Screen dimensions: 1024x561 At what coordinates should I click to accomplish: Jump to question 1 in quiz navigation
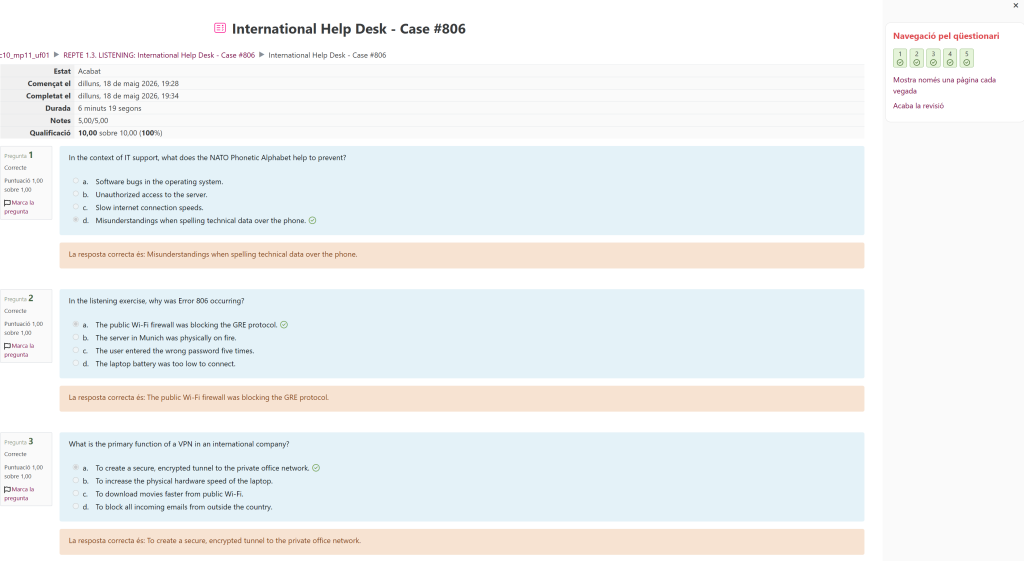900,58
